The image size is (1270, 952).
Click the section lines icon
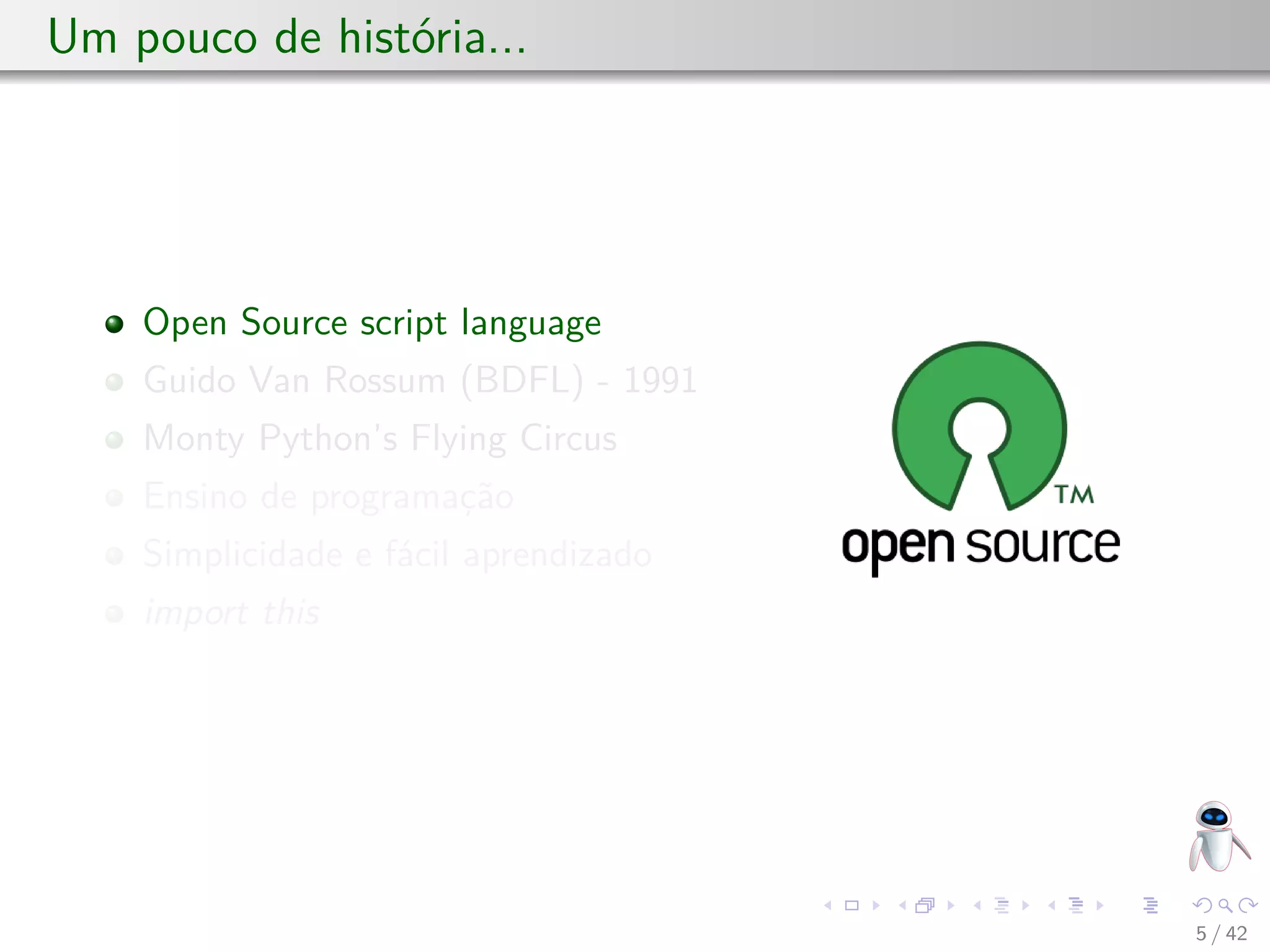1077,906
